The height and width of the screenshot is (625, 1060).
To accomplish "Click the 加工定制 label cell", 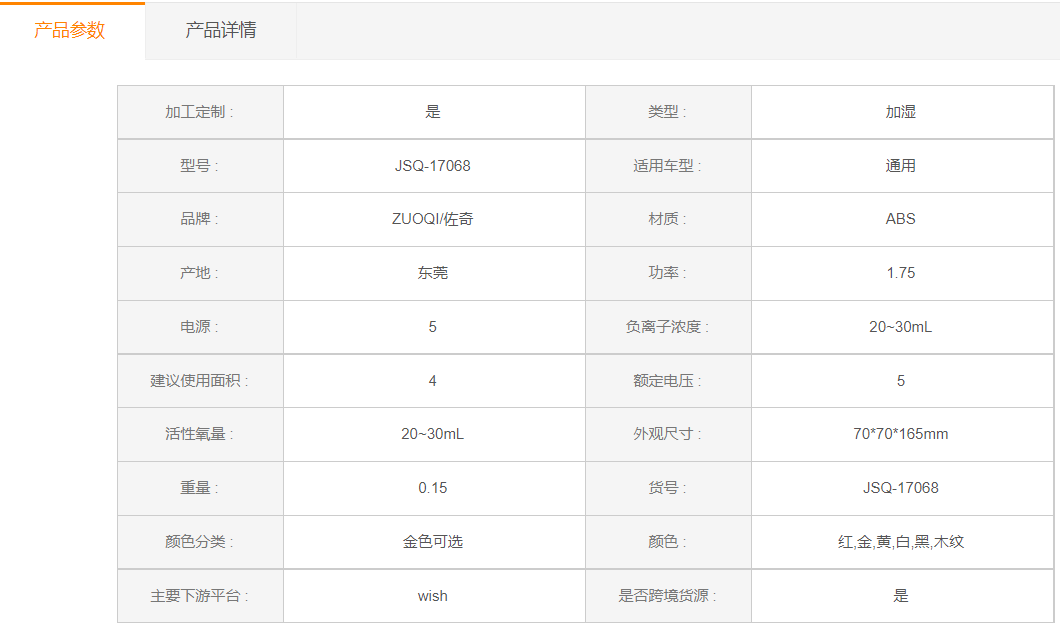I will [200, 112].
